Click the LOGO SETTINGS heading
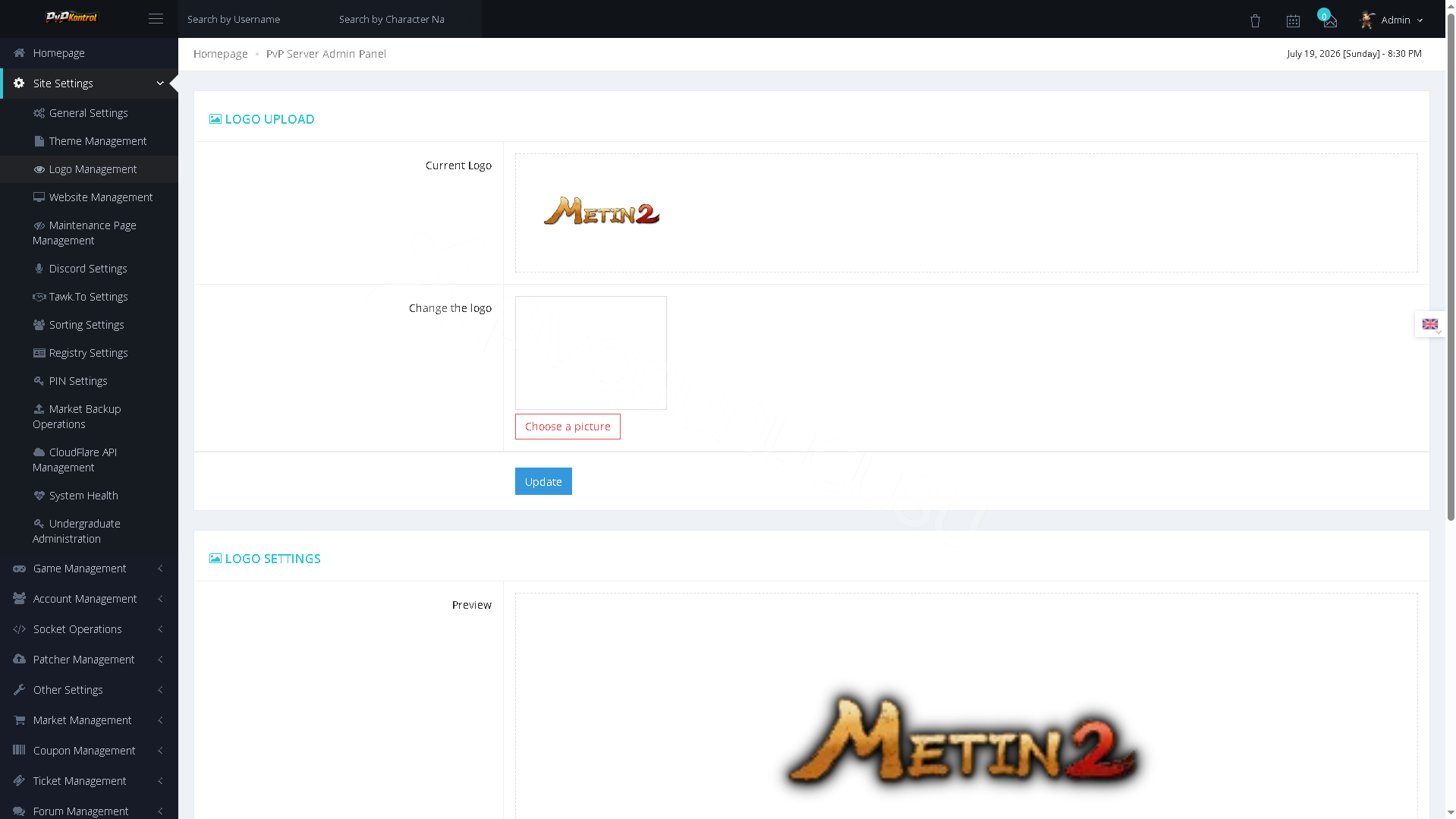The width and height of the screenshot is (1456, 819). click(x=265, y=559)
